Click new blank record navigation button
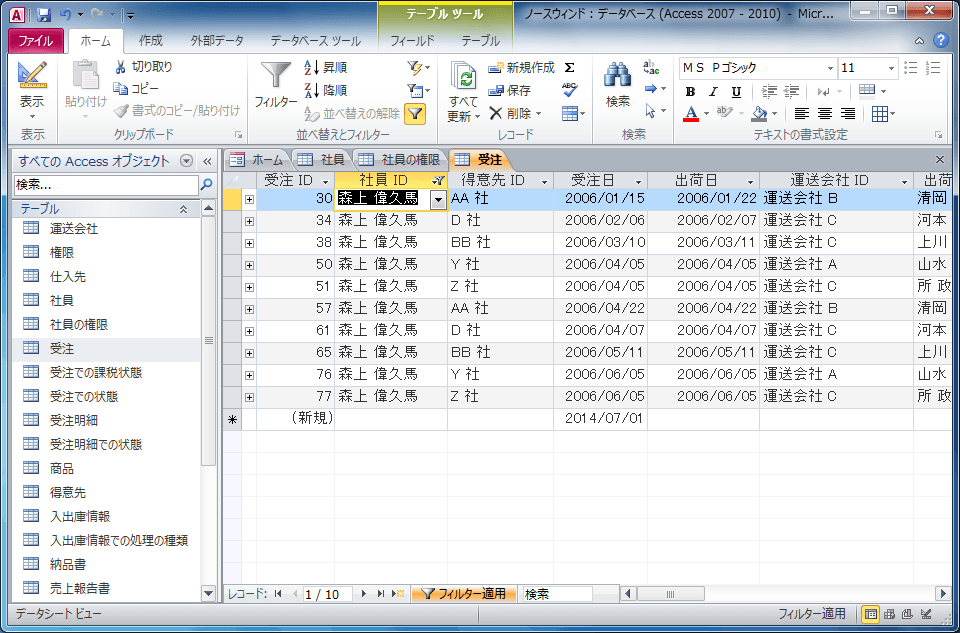The image size is (960, 633). (399, 593)
